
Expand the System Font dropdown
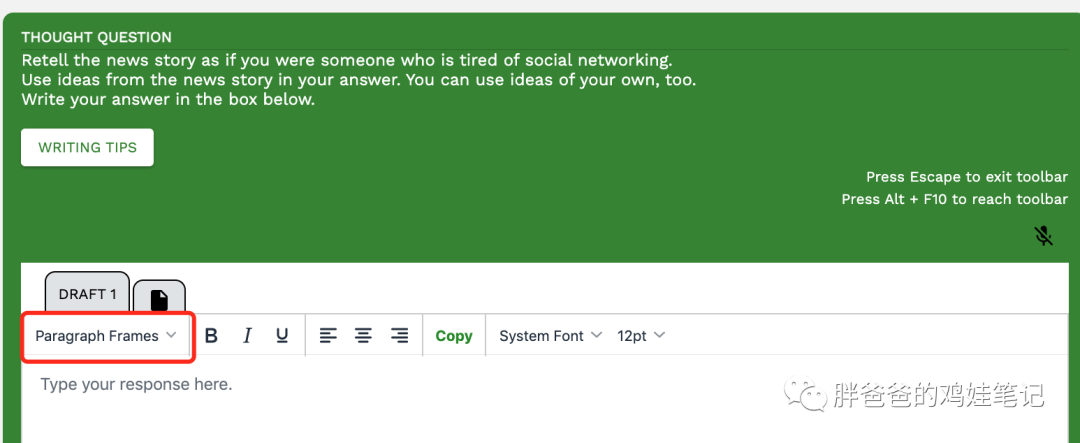pyautogui.click(x=550, y=336)
